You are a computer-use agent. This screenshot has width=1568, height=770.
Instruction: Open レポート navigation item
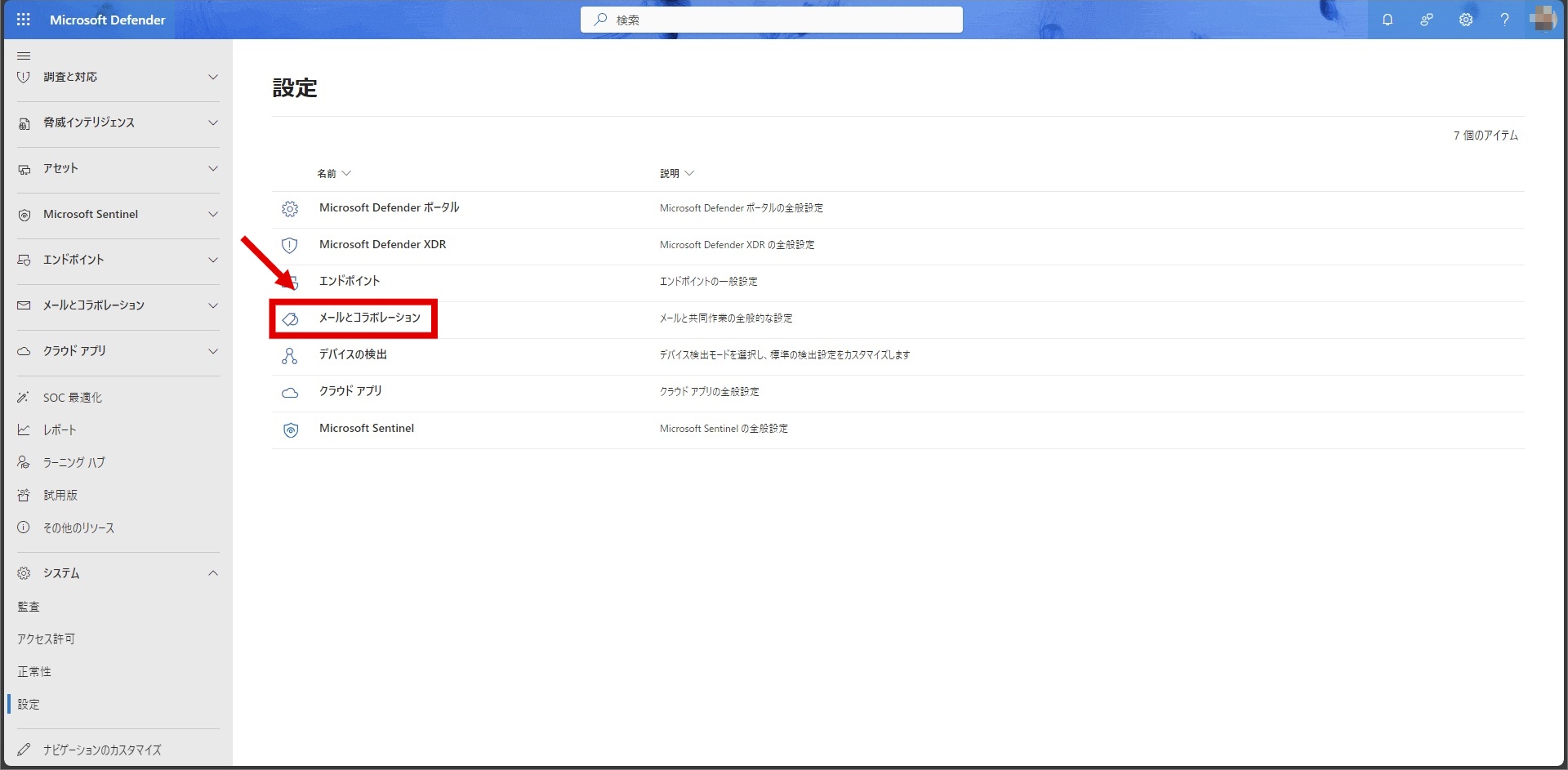click(60, 430)
